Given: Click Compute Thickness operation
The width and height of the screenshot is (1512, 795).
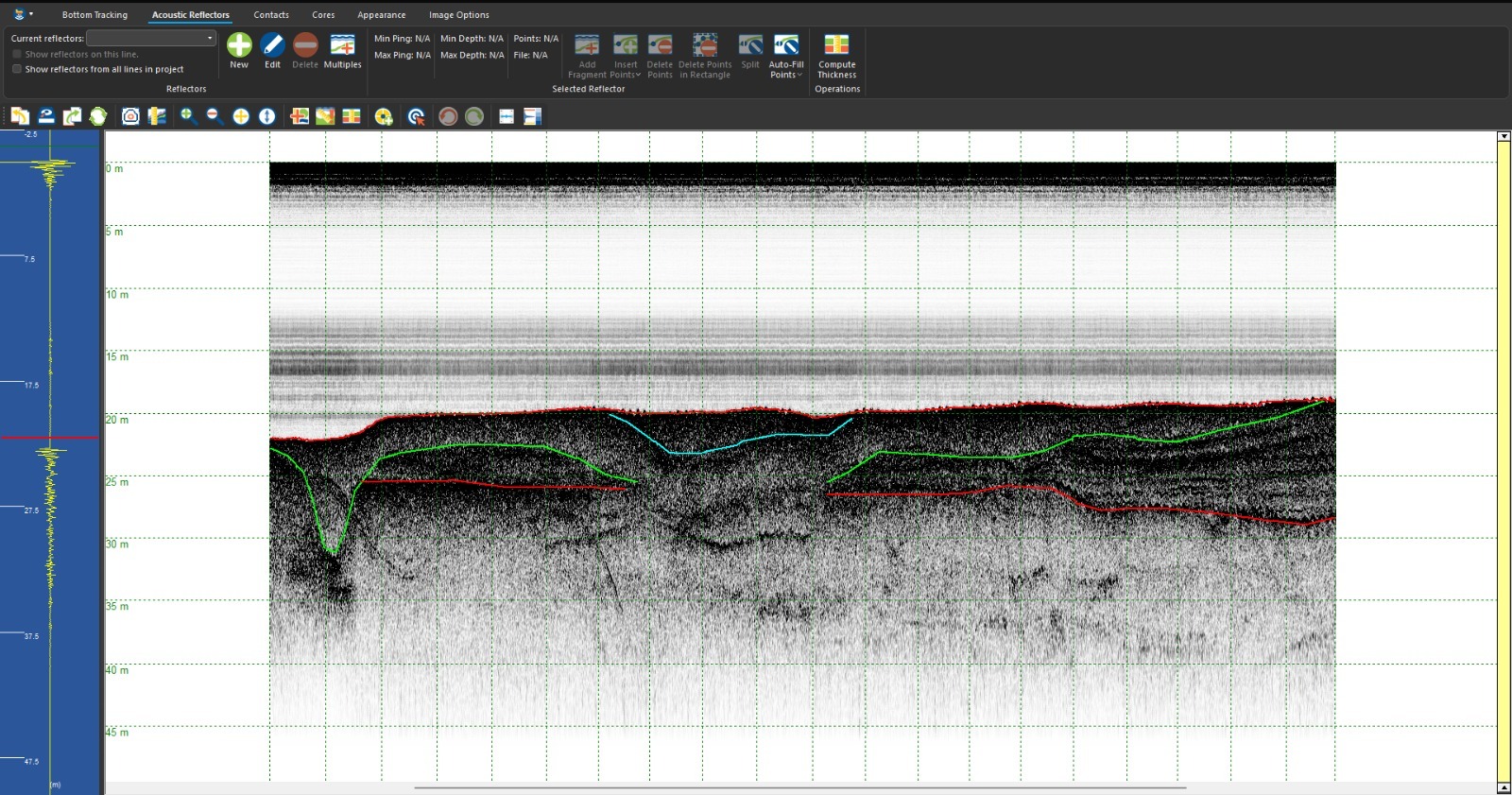Looking at the screenshot, I should pyautogui.click(x=836, y=57).
